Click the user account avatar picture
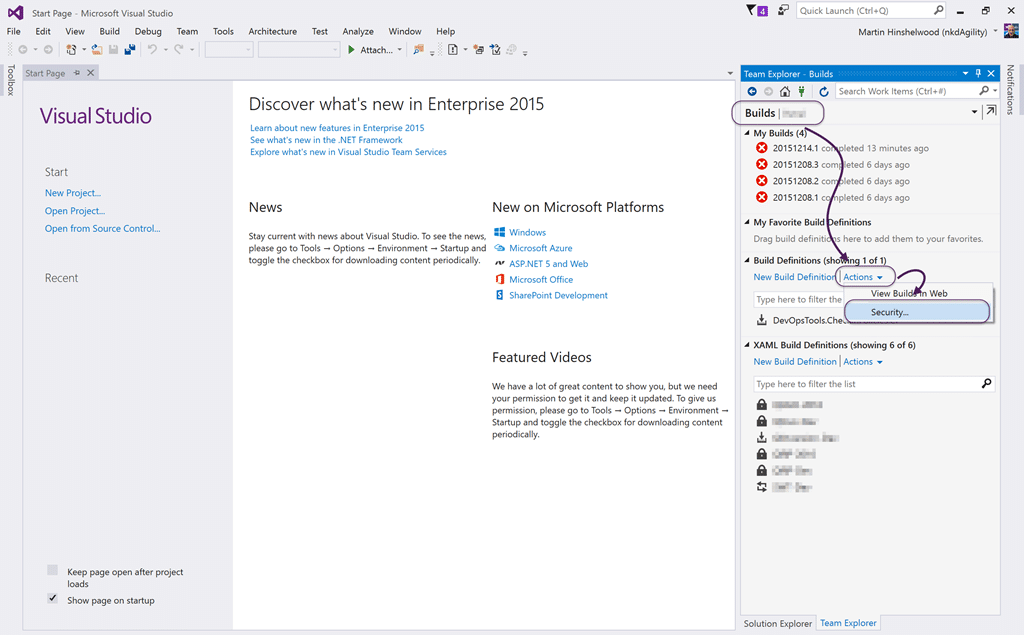 point(1011,31)
